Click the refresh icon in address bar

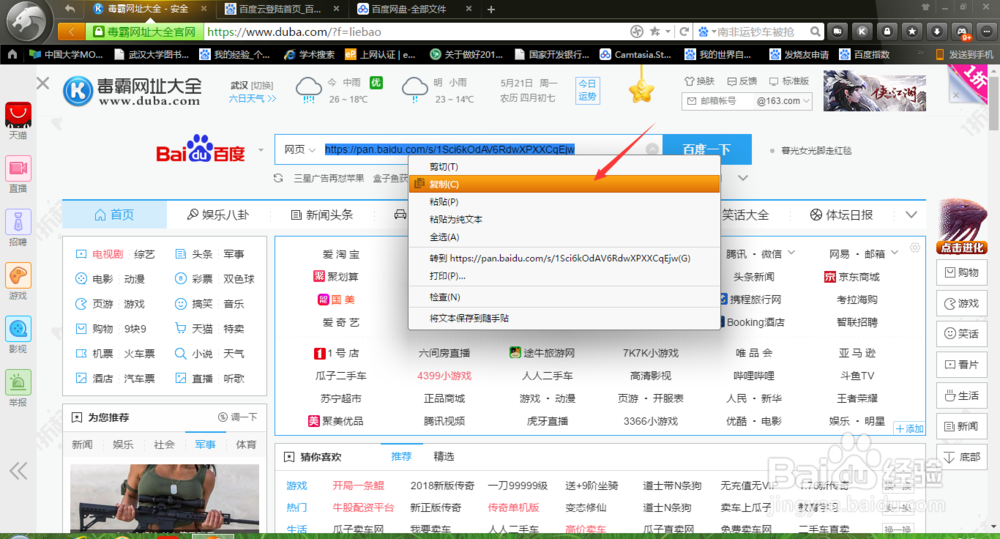(x=684, y=31)
